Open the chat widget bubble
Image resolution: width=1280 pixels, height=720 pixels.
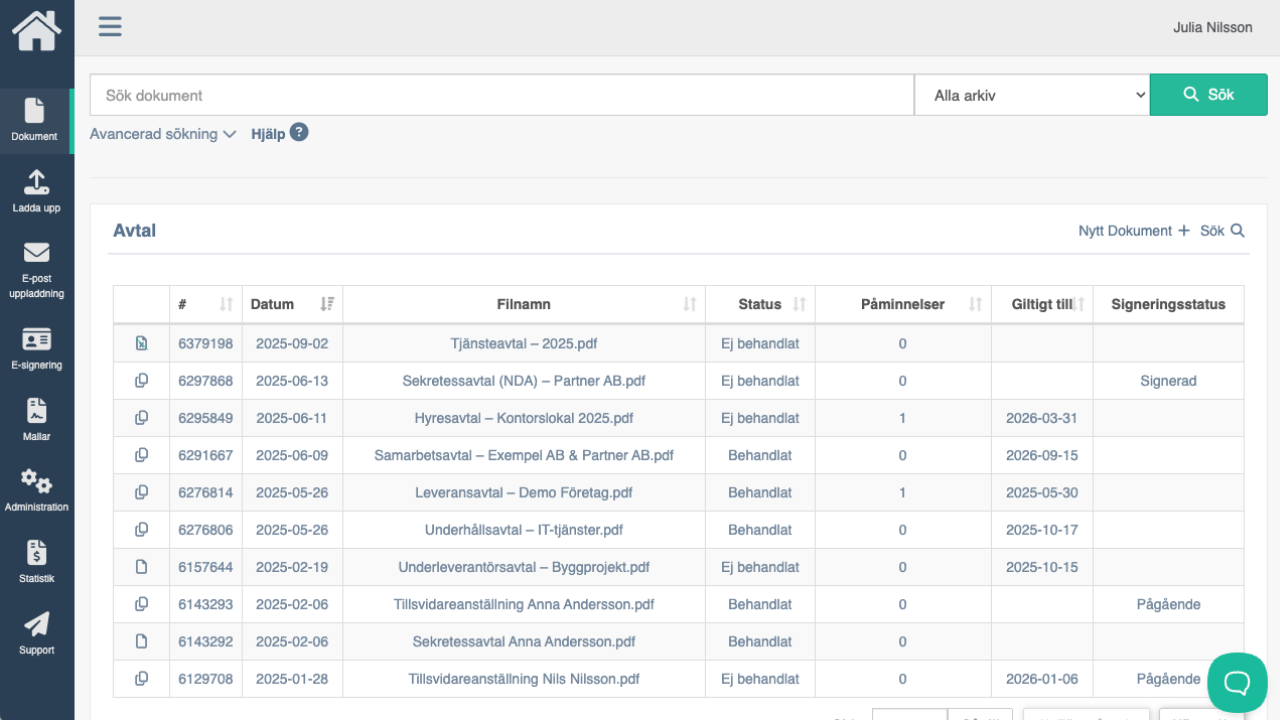pyautogui.click(x=1237, y=682)
